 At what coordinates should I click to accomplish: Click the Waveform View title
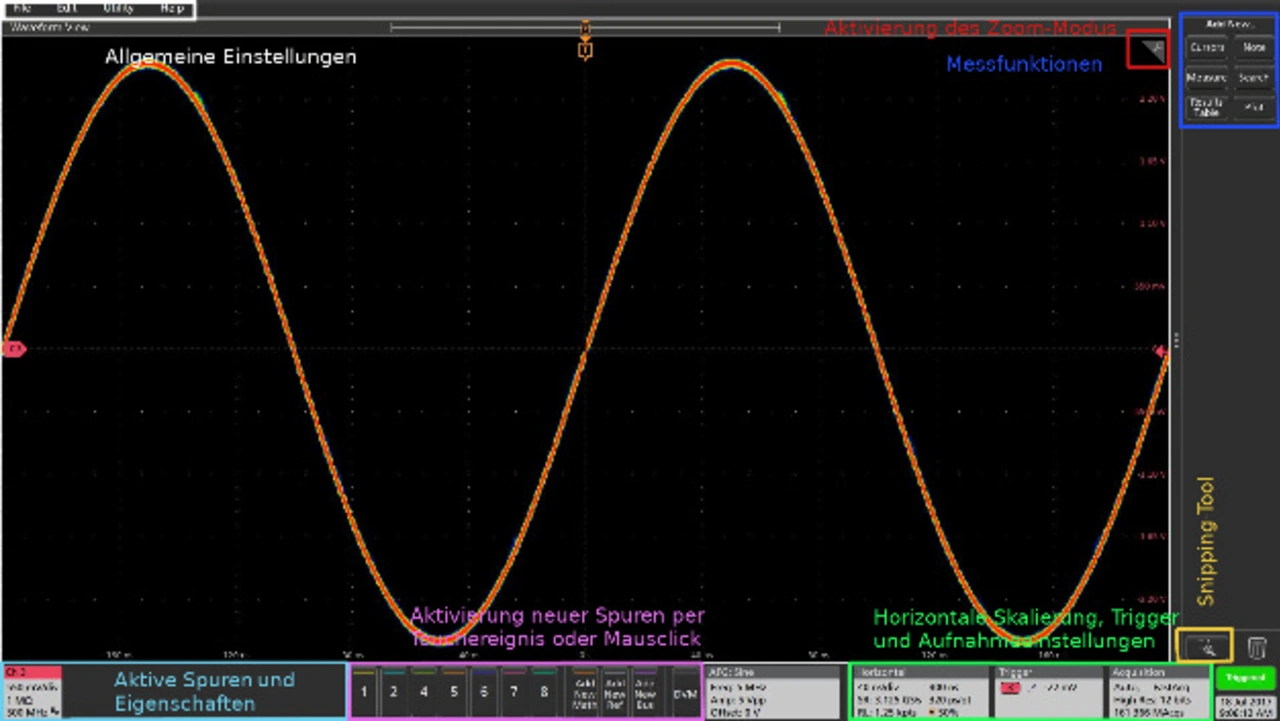pos(48,27)
